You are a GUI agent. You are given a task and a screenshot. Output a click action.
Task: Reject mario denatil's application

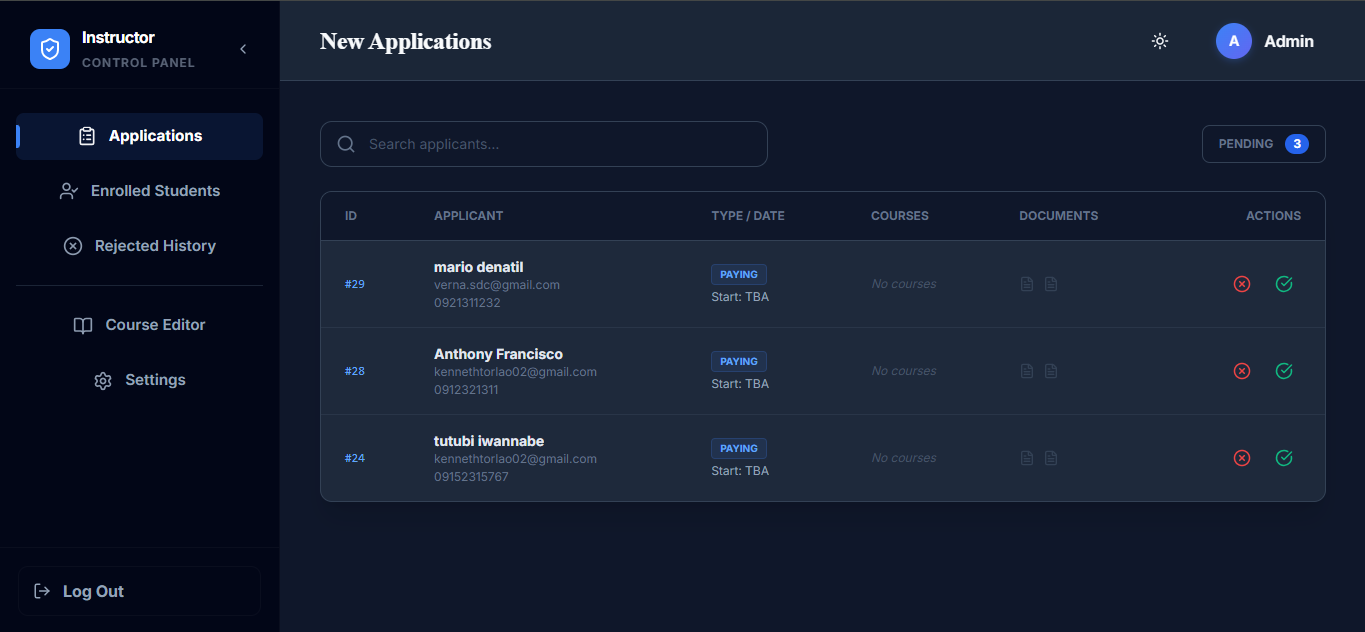1242,284
